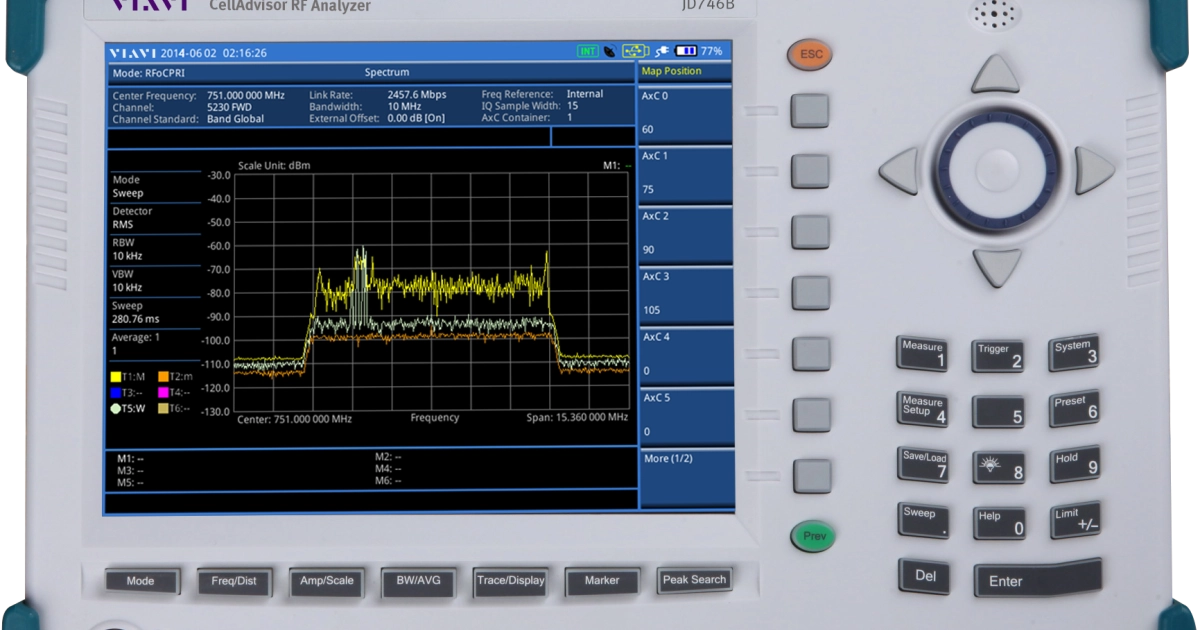Click the Mode: RFoCPRI label
The height and width of the screenshot is (630, 1200).
pyautogui.click(x=149, y=73)
